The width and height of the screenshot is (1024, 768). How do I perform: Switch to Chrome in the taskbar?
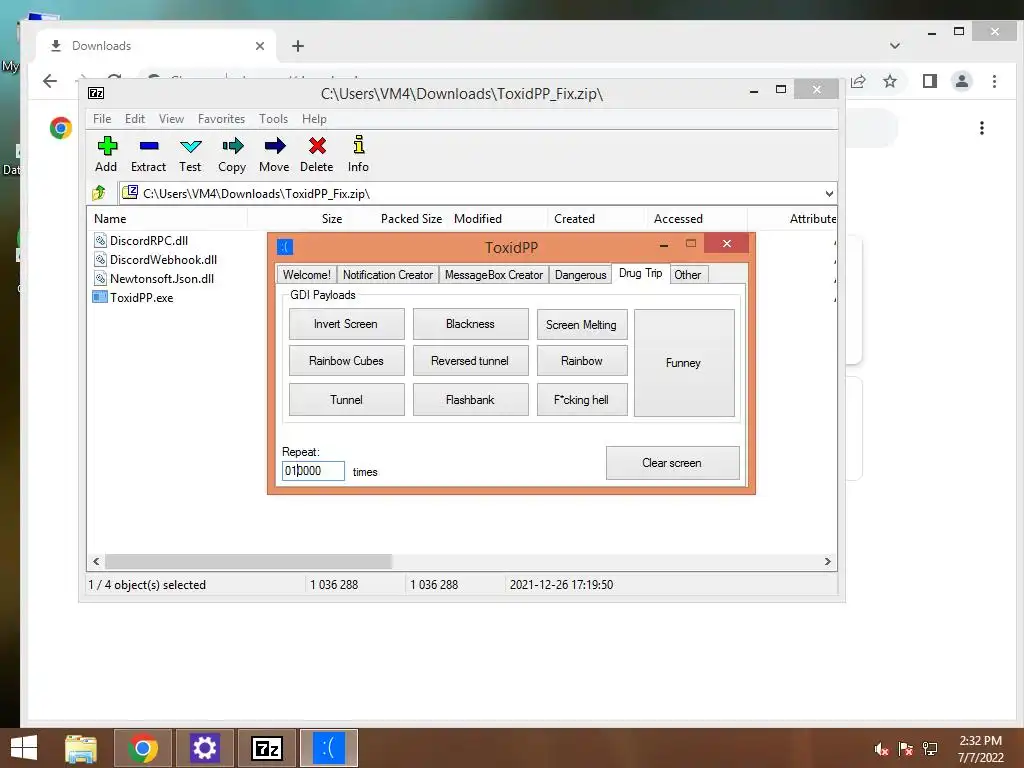click(x=143, y=748)
